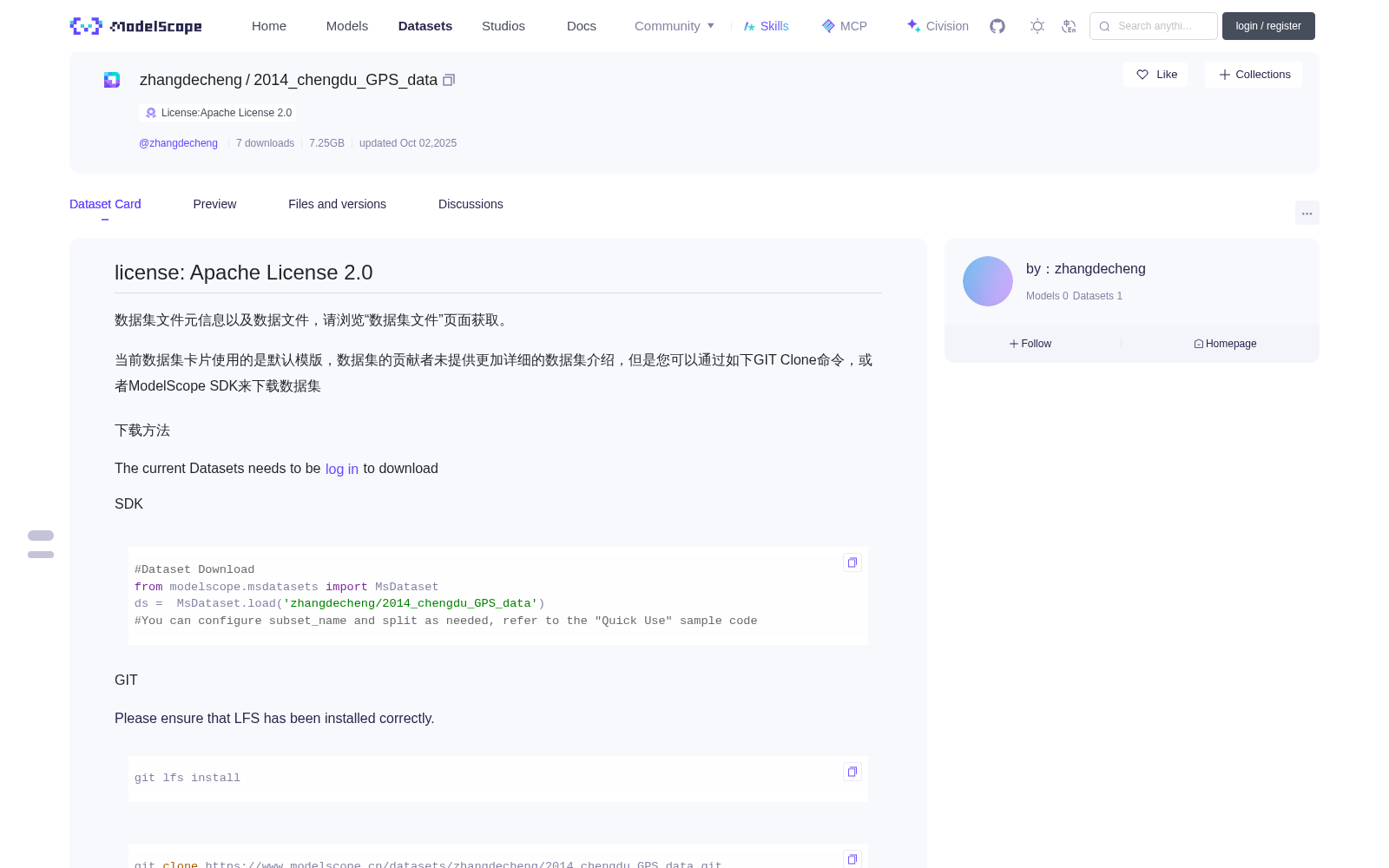The width and height of the screenshot is (1389, 868).
Task: Click the 'Models 0' count text
Action: click(1047, 296)
